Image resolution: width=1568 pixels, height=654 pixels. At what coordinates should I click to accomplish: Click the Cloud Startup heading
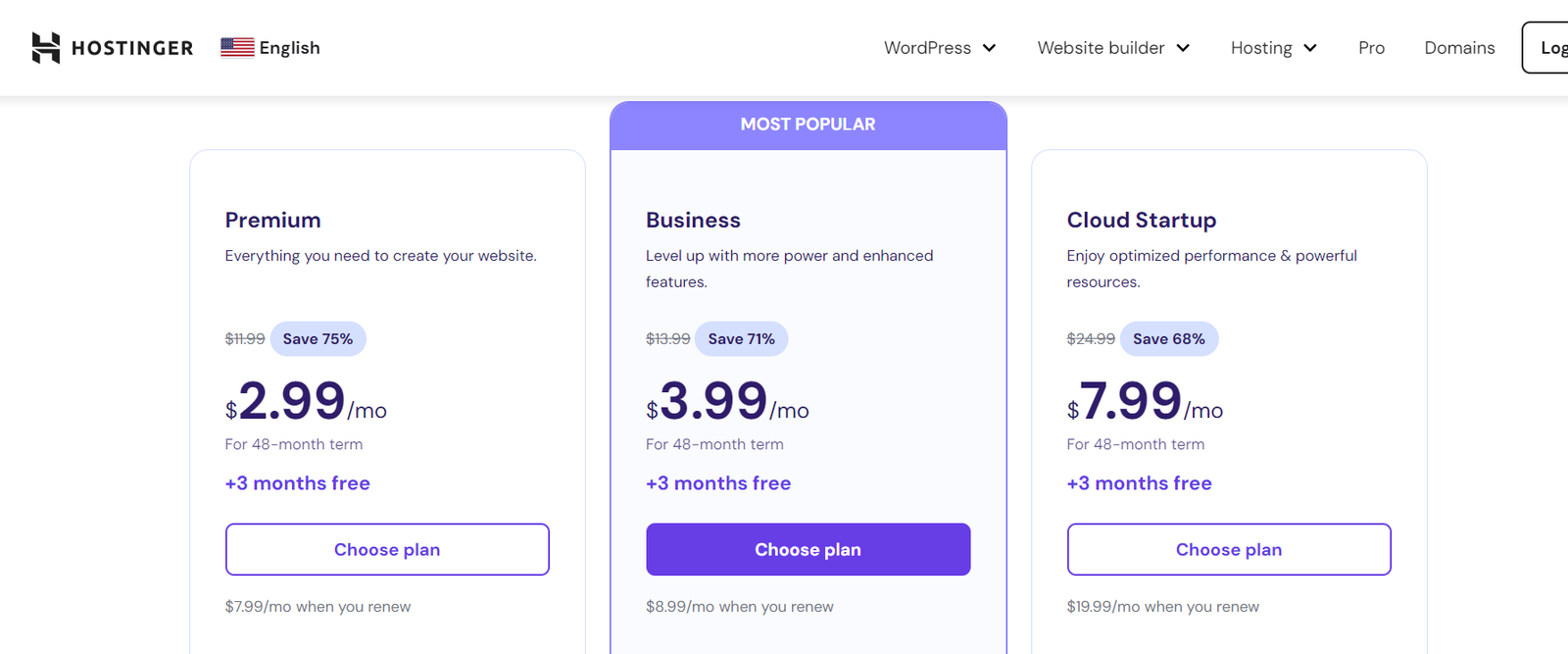tap(1141, 221)
